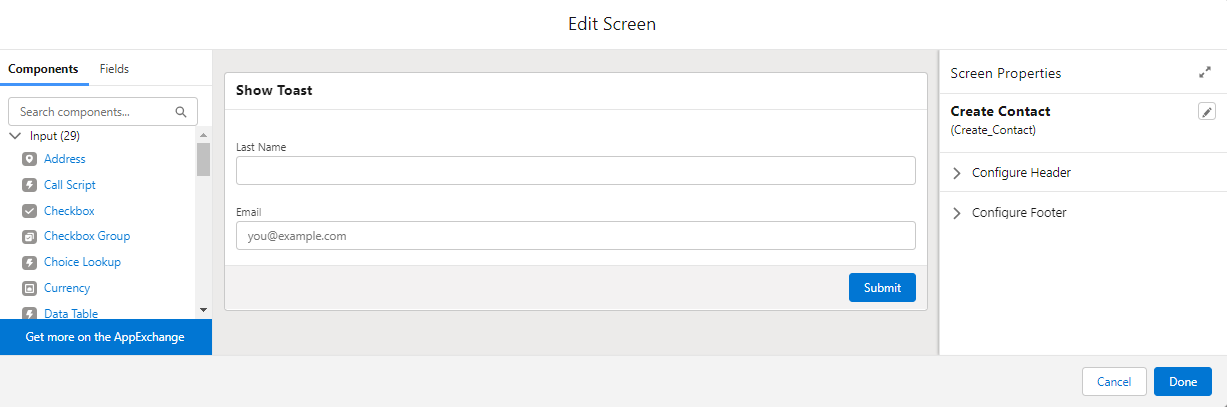Click the Email input field

[575, 236]
